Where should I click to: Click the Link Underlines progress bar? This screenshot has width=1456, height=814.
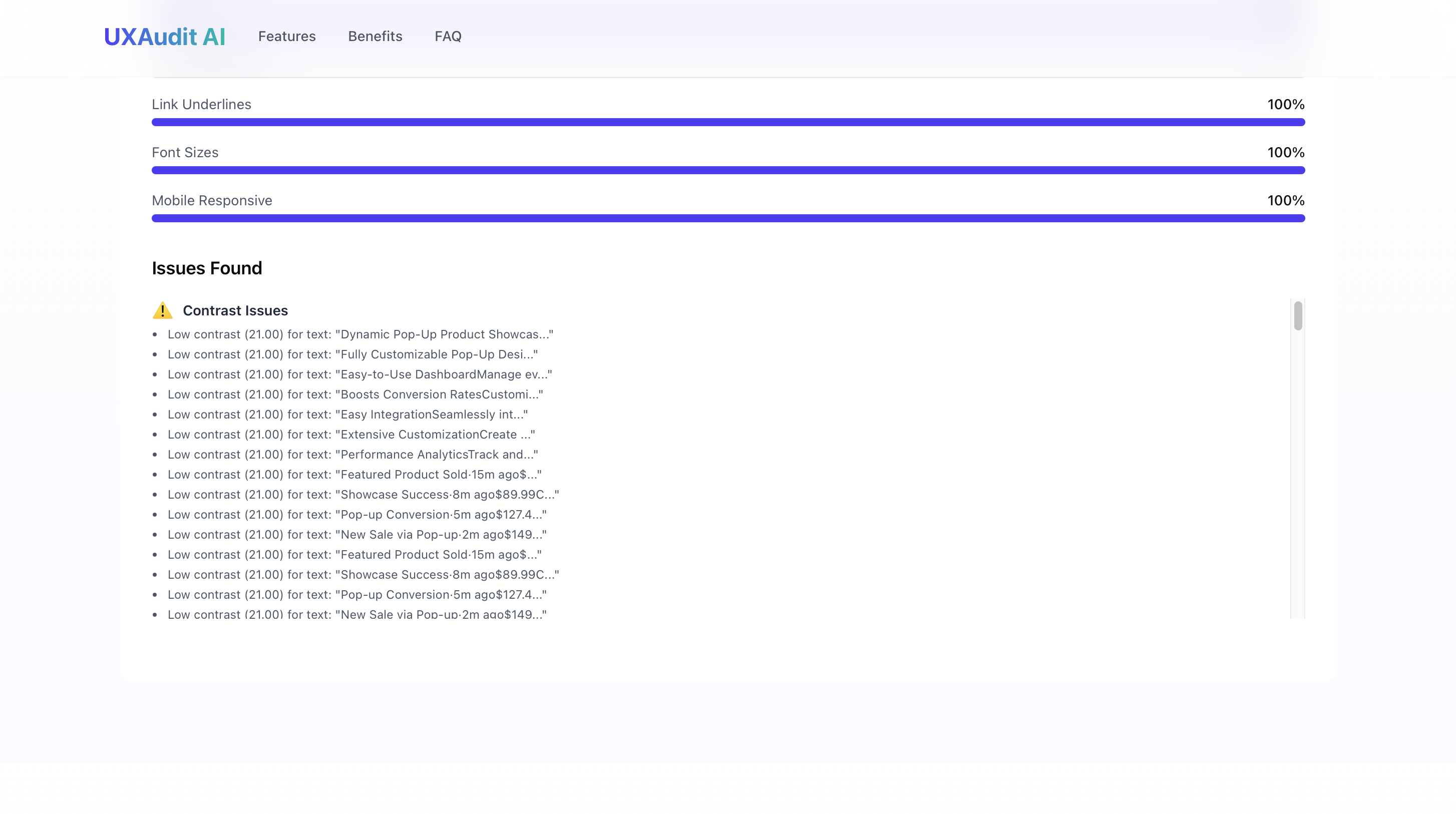coord(727,122)
